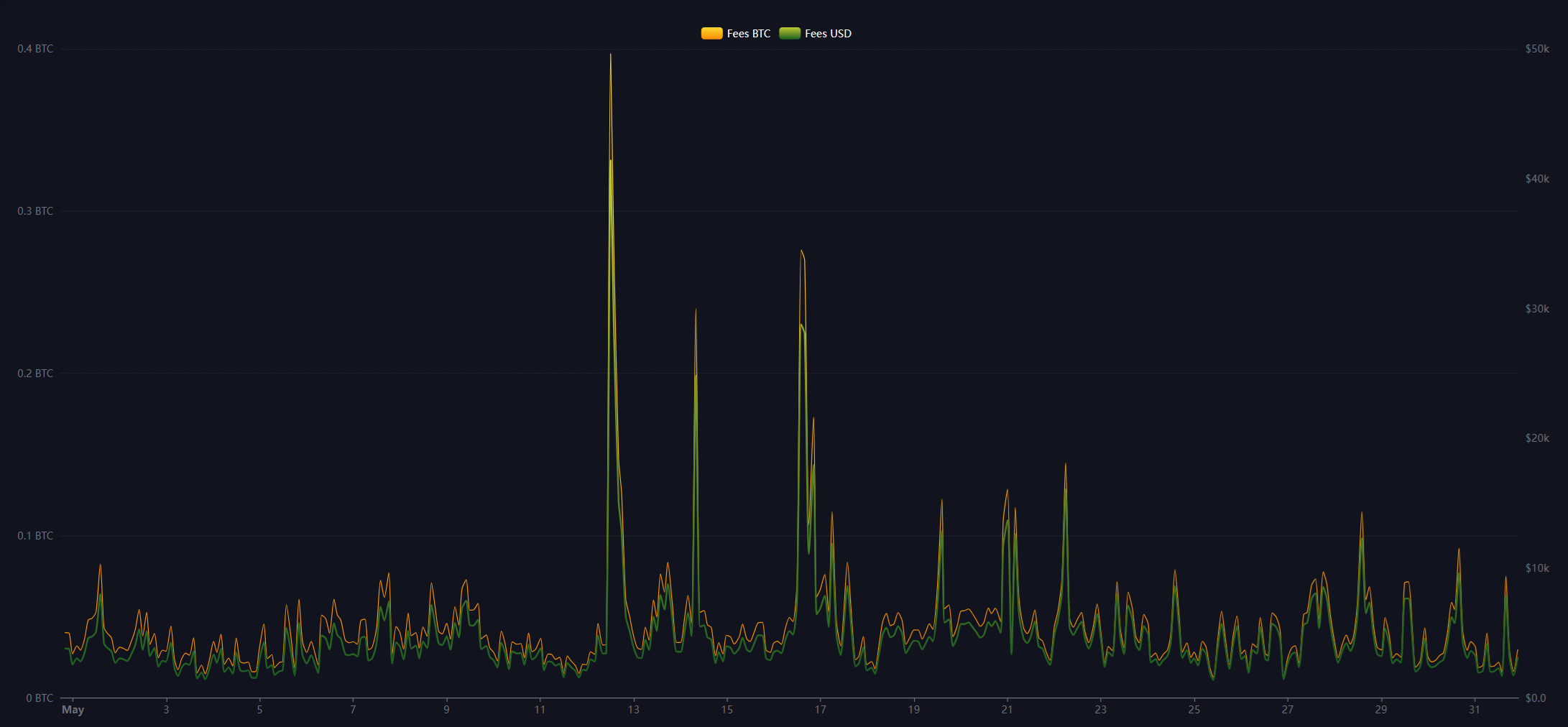Click the 21 date tick label
Viewport: 1568px width, 727px height.
[x=1007, y=710]
